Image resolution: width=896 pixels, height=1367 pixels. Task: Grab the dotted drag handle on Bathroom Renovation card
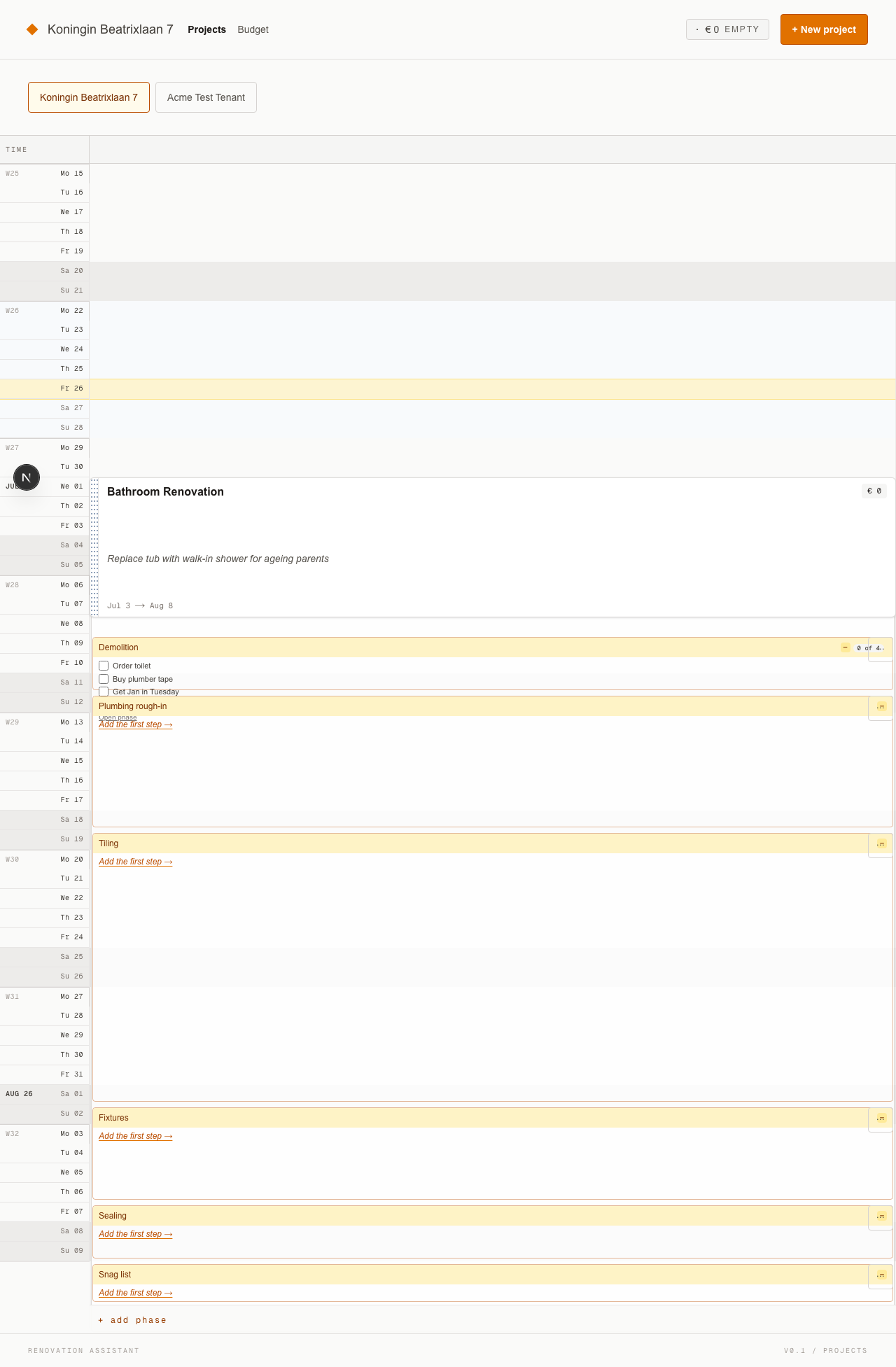point(95,547)
